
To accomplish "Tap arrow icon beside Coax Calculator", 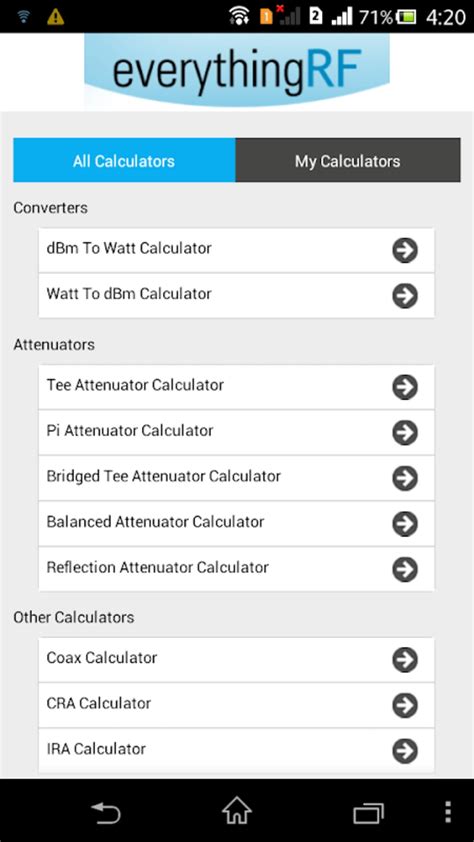I will click(x=405, y=659).
